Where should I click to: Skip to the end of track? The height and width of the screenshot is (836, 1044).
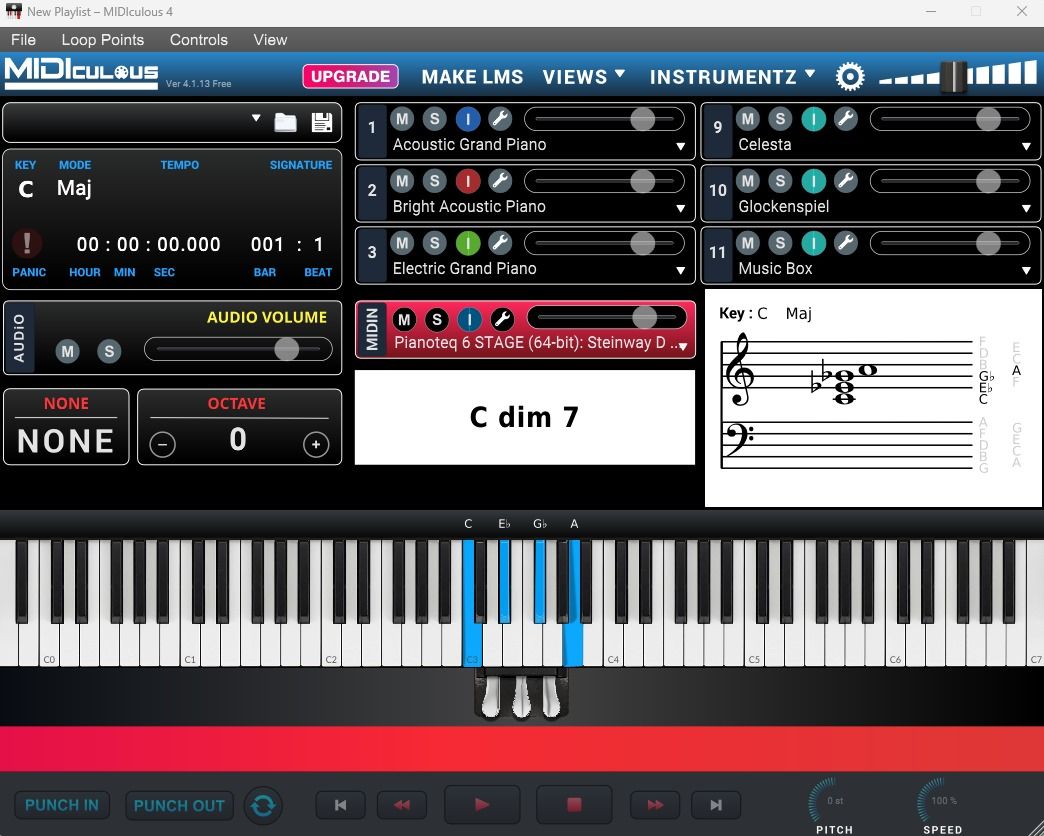click(716, 805)
